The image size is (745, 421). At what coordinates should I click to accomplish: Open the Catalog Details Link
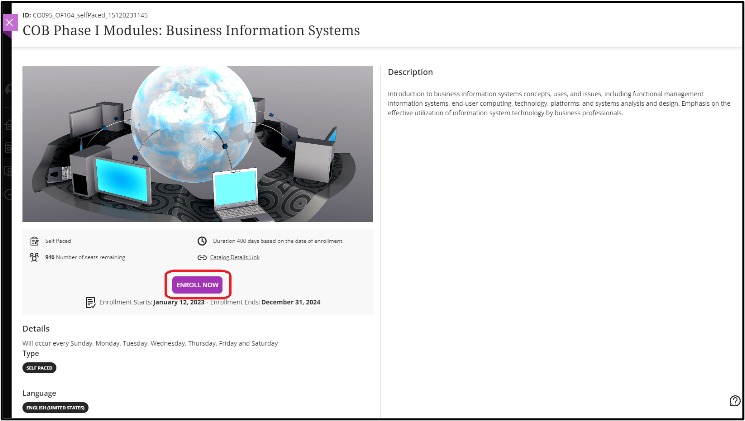pyautogui.click(x=234, y=257)
